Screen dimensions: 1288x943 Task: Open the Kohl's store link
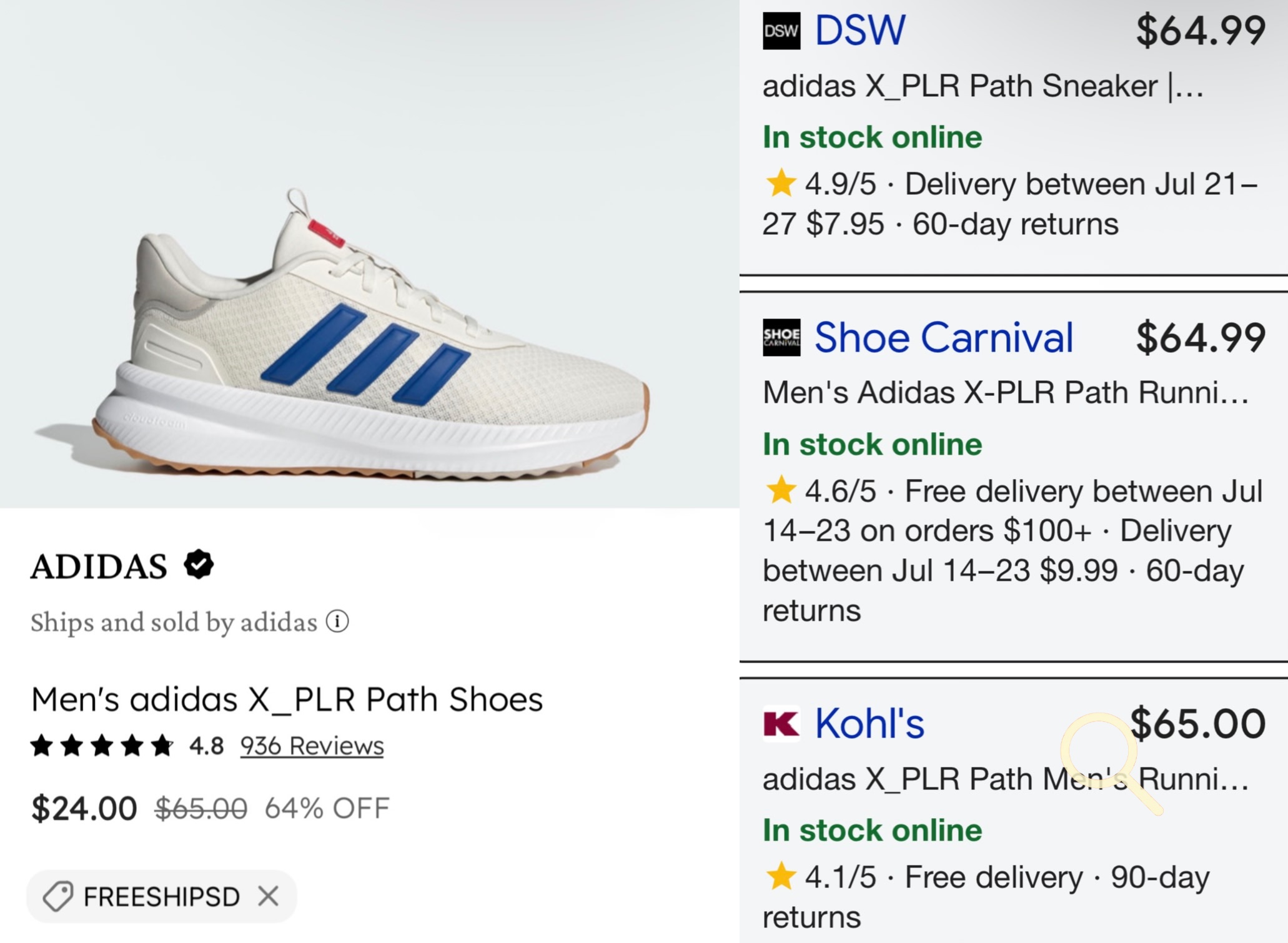(869, 724)
